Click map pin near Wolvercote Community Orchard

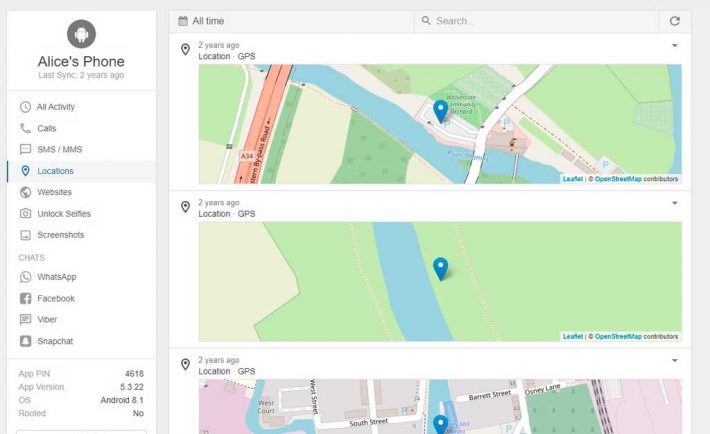pyautogui.click(x=440, y=110)
